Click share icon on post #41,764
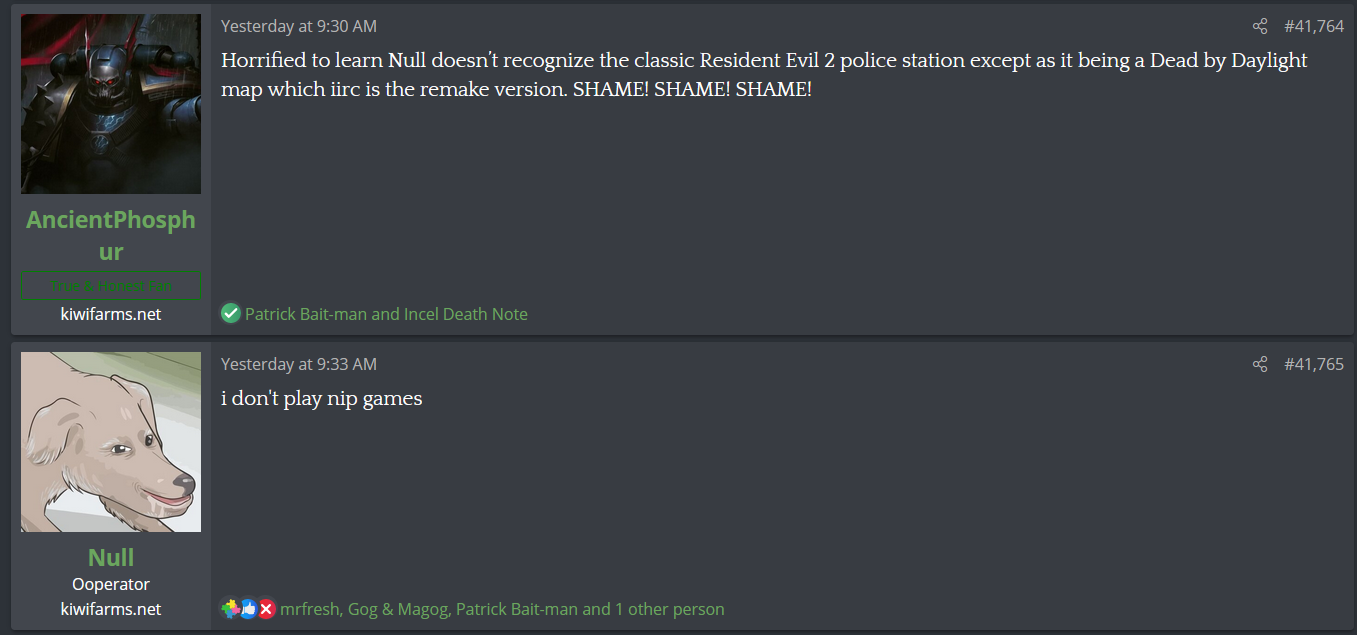This screenshot has height=635, width=1357. [1260, 27]
